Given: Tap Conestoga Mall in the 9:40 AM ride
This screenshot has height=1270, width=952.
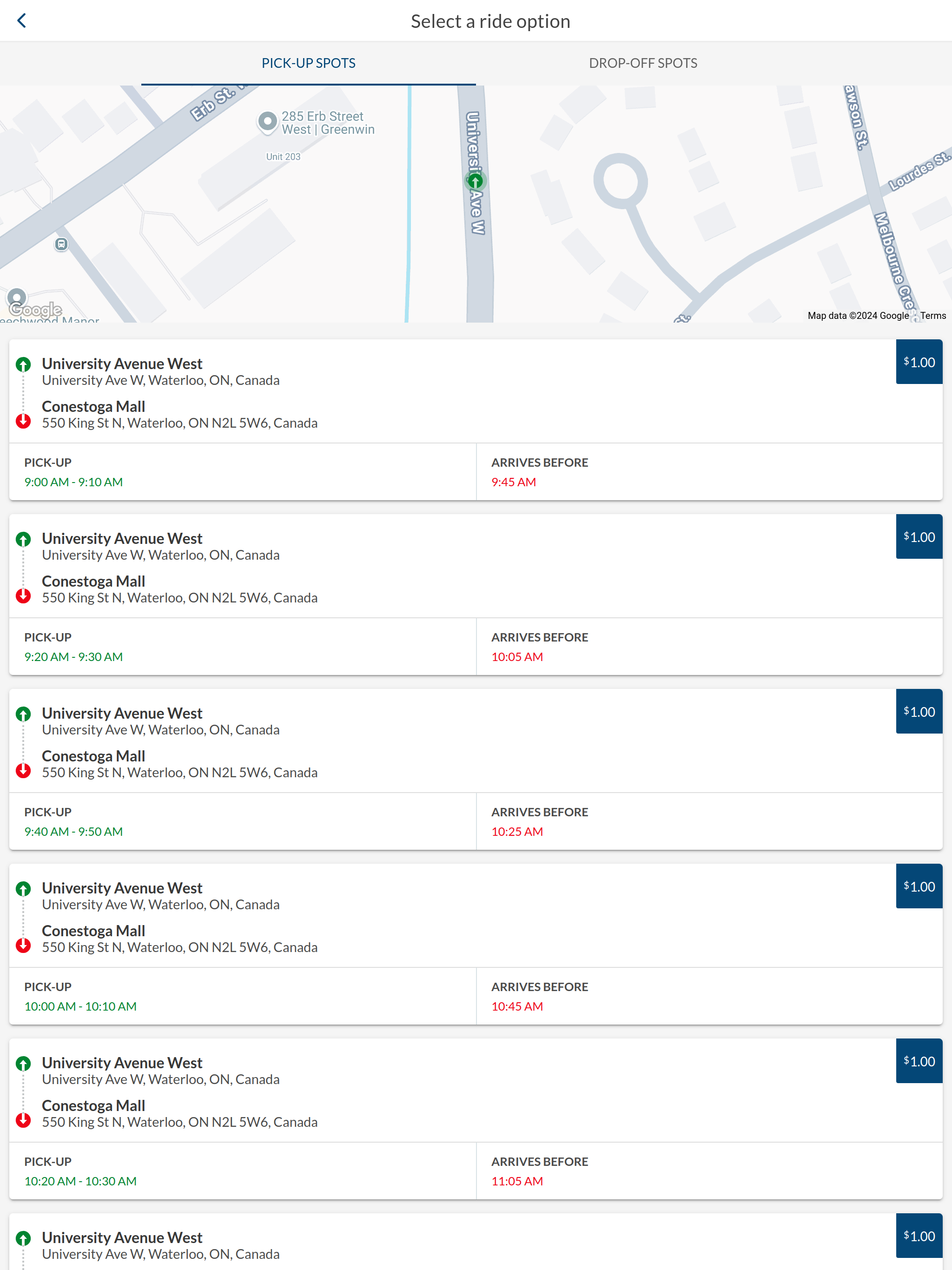Looking at the screenshot, I should (93, 756).
